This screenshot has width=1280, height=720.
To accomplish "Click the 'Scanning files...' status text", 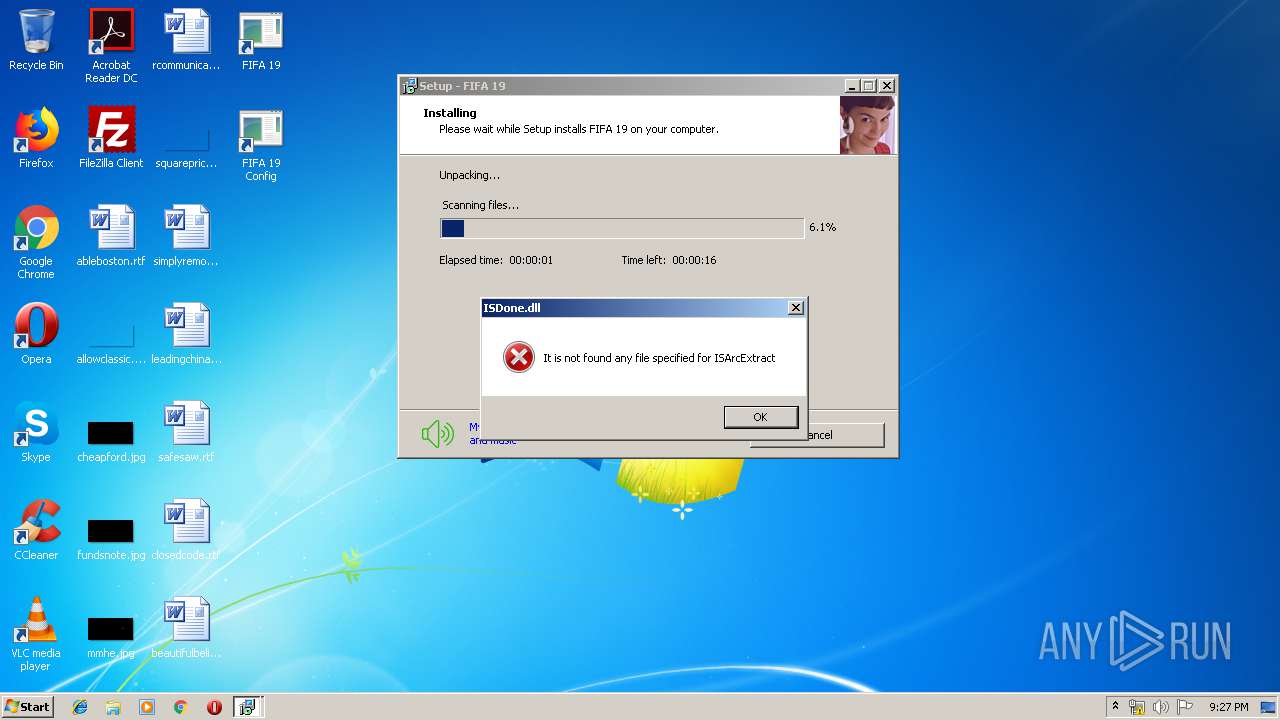I will (x=481, y=205).
